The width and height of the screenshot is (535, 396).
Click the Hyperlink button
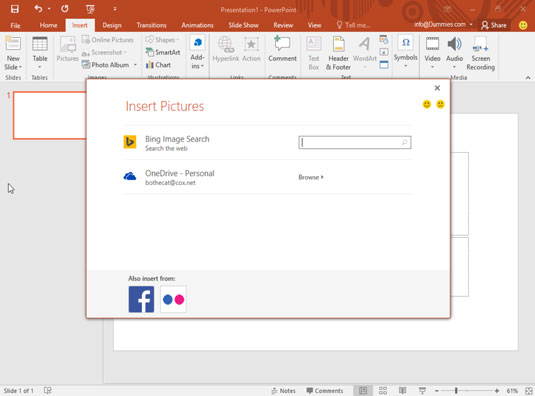[x=226, y=49]
